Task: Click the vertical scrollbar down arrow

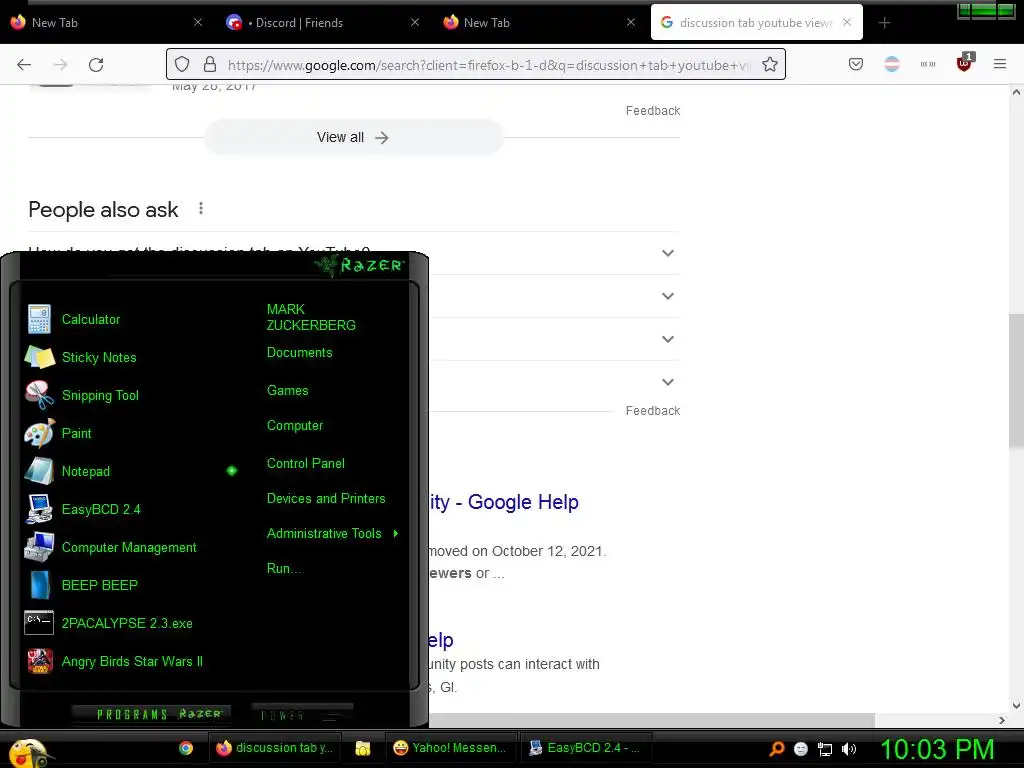Action: pyautogui.click(x=1016, y=705)
